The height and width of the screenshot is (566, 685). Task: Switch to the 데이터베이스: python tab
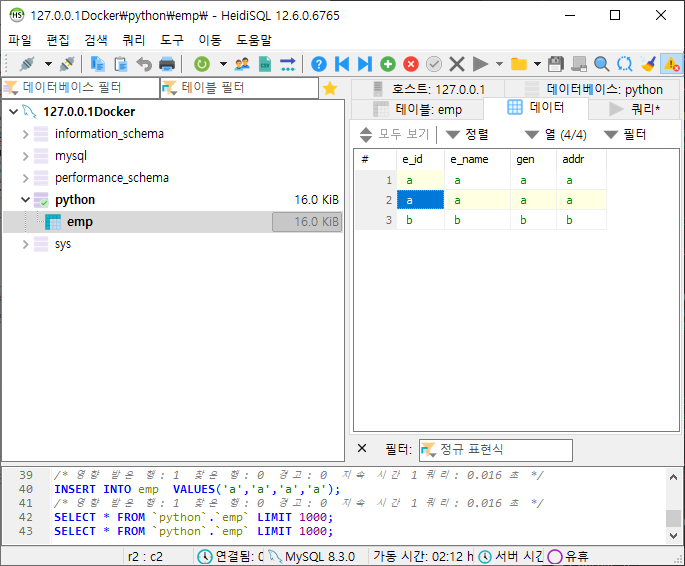tap(592, 89)
